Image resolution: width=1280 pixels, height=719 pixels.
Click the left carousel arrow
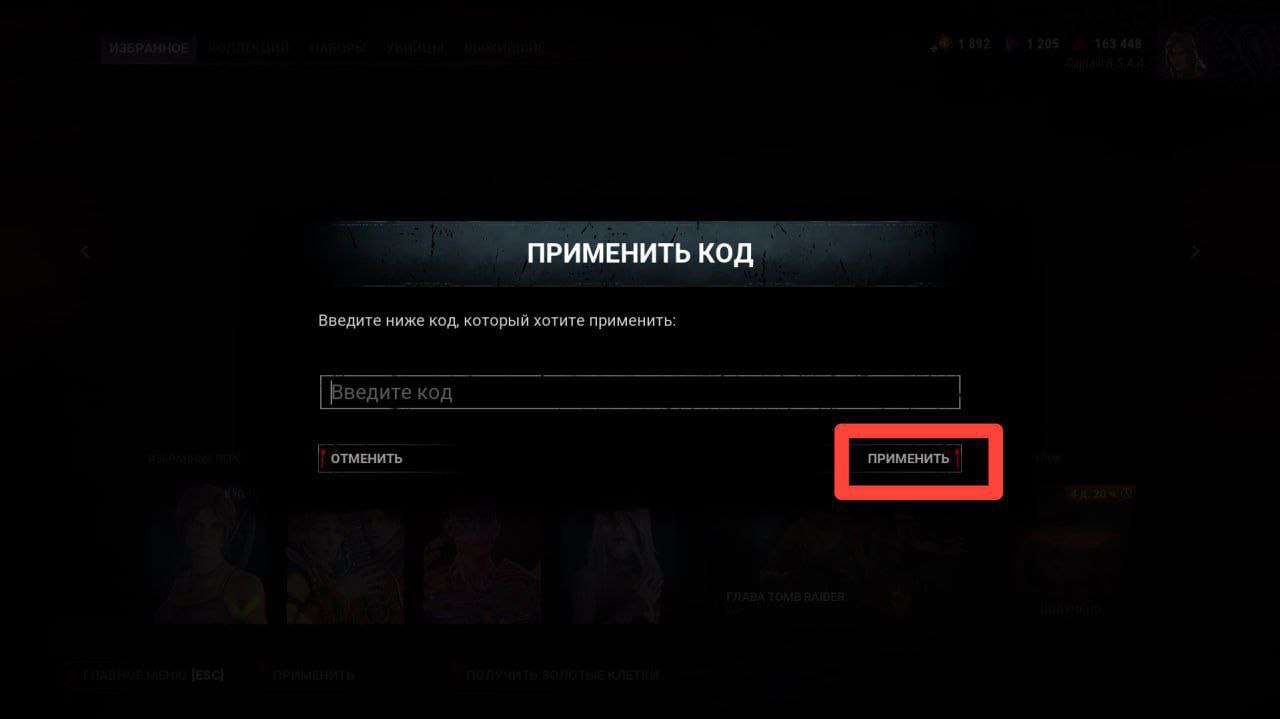click(85, 252)
